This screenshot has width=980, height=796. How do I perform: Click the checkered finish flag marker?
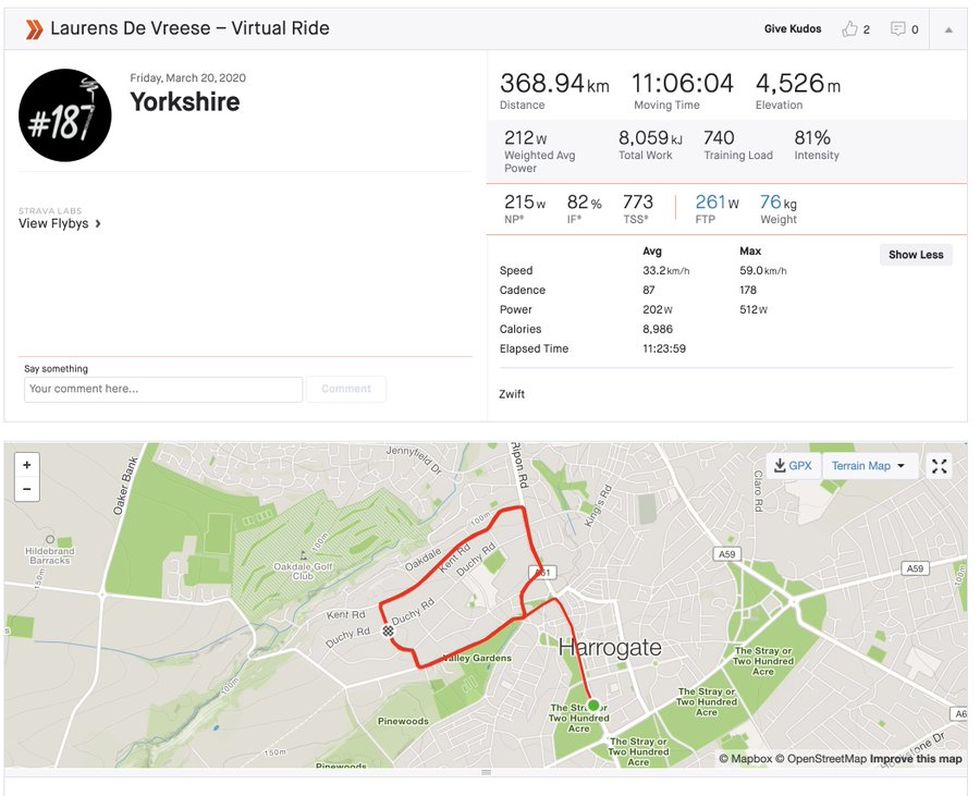388,631
